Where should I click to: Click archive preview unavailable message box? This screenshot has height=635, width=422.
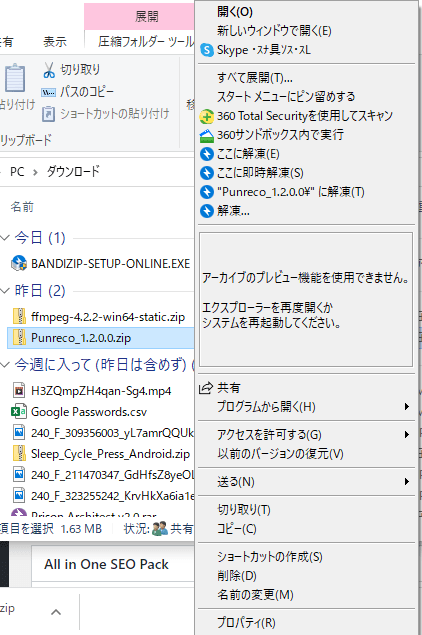tap(306, 299)
